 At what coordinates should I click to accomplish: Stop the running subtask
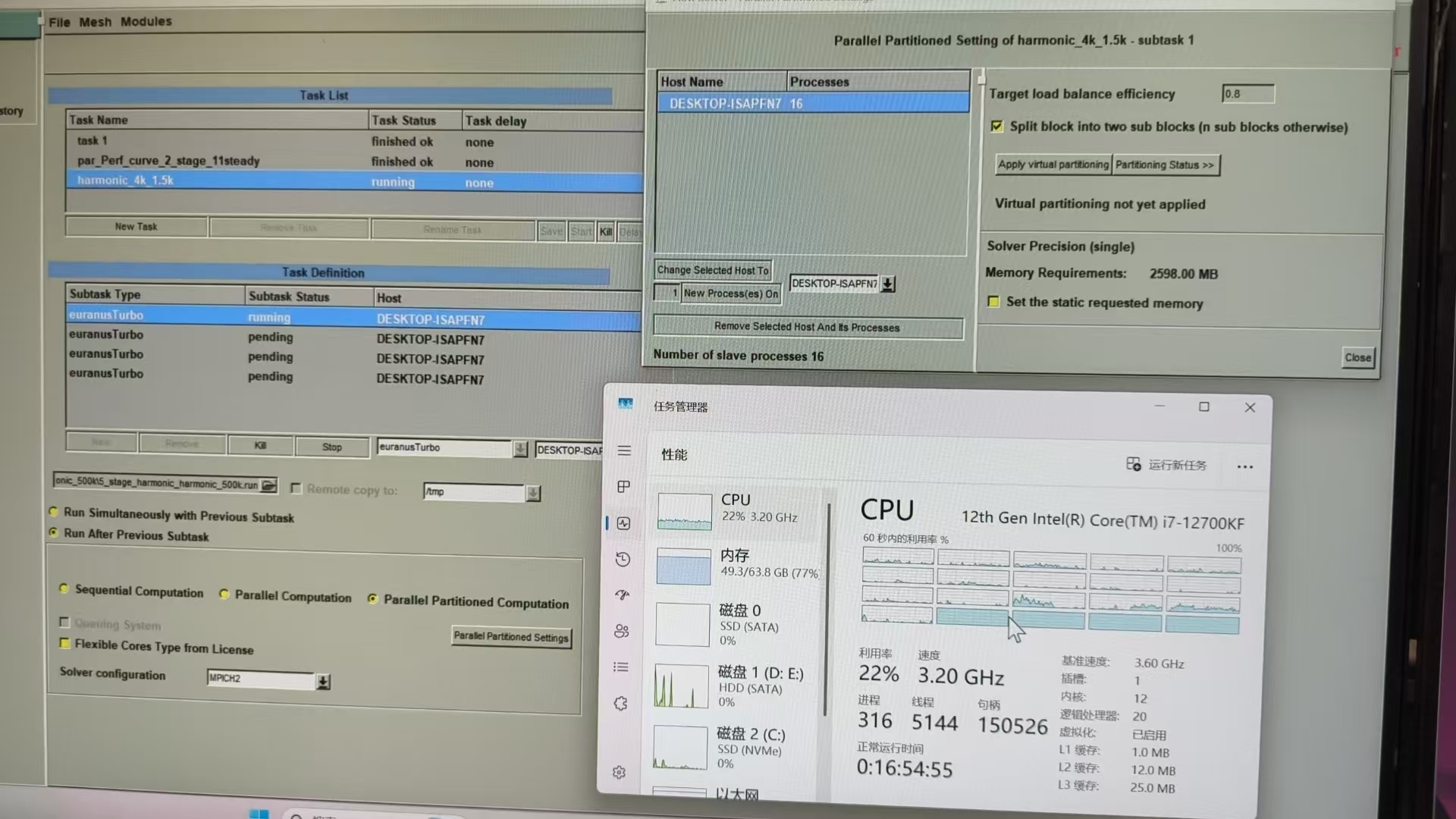pos(331,447)
